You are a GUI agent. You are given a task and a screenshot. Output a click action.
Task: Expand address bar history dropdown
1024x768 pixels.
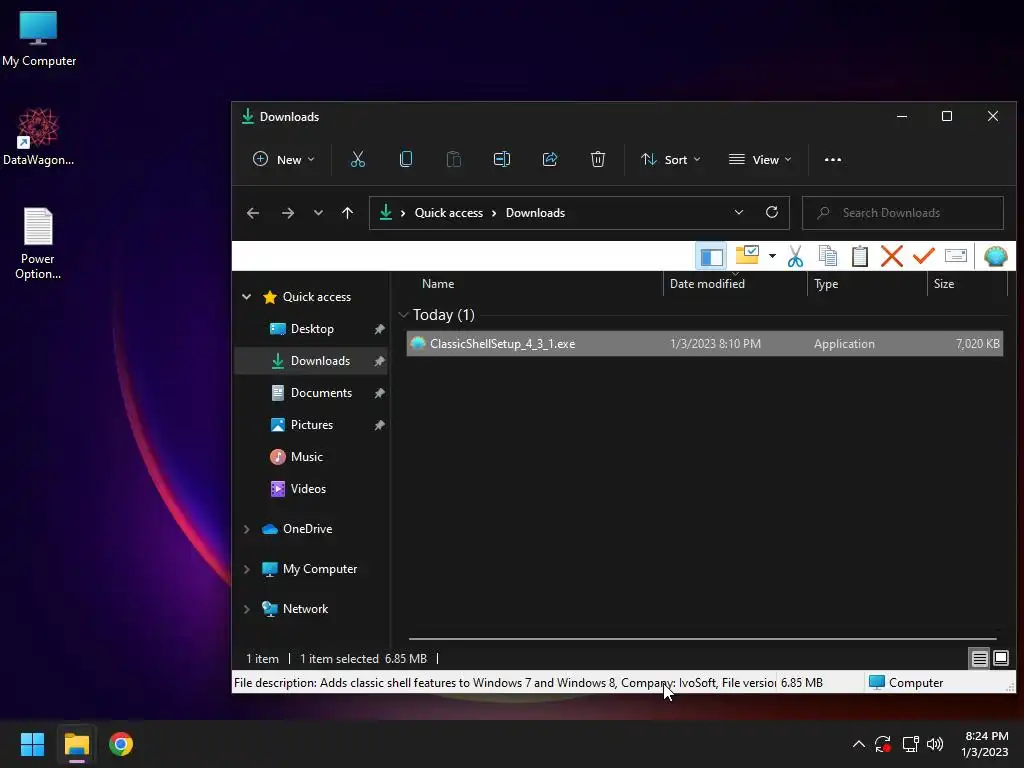[739, 212]
